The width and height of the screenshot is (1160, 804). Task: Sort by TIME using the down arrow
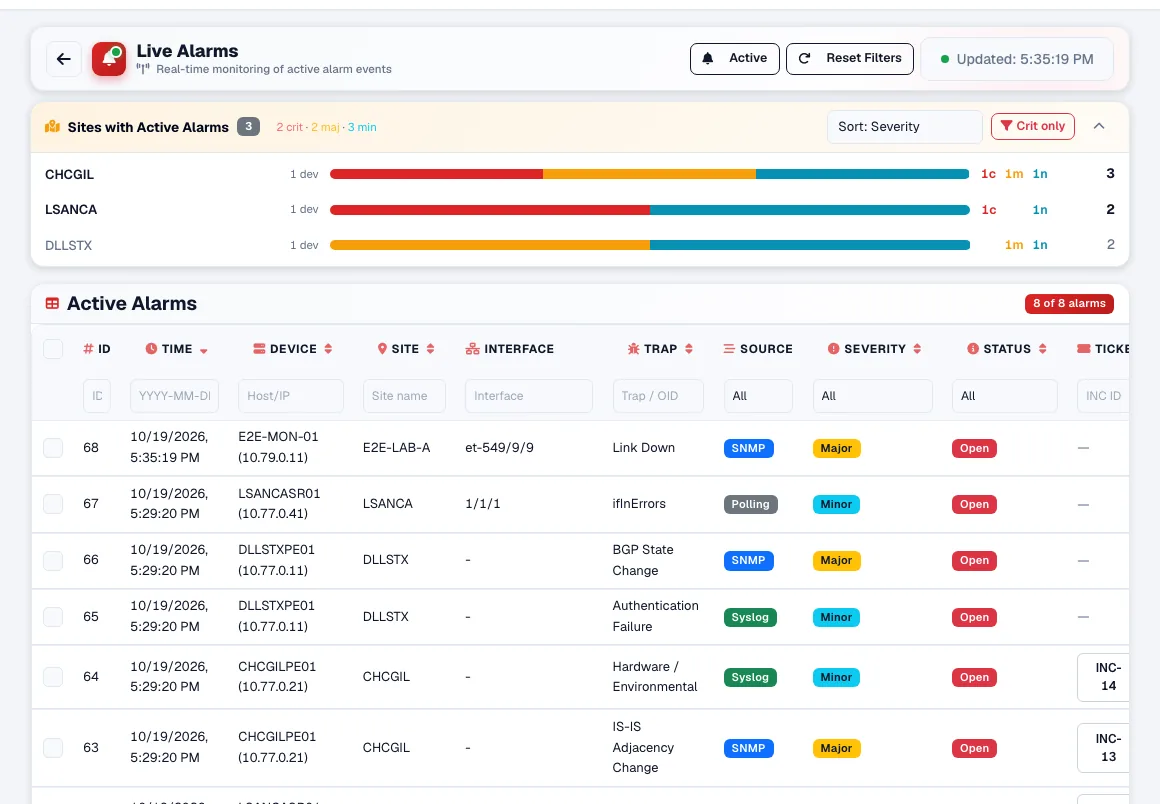click(203, 351)
